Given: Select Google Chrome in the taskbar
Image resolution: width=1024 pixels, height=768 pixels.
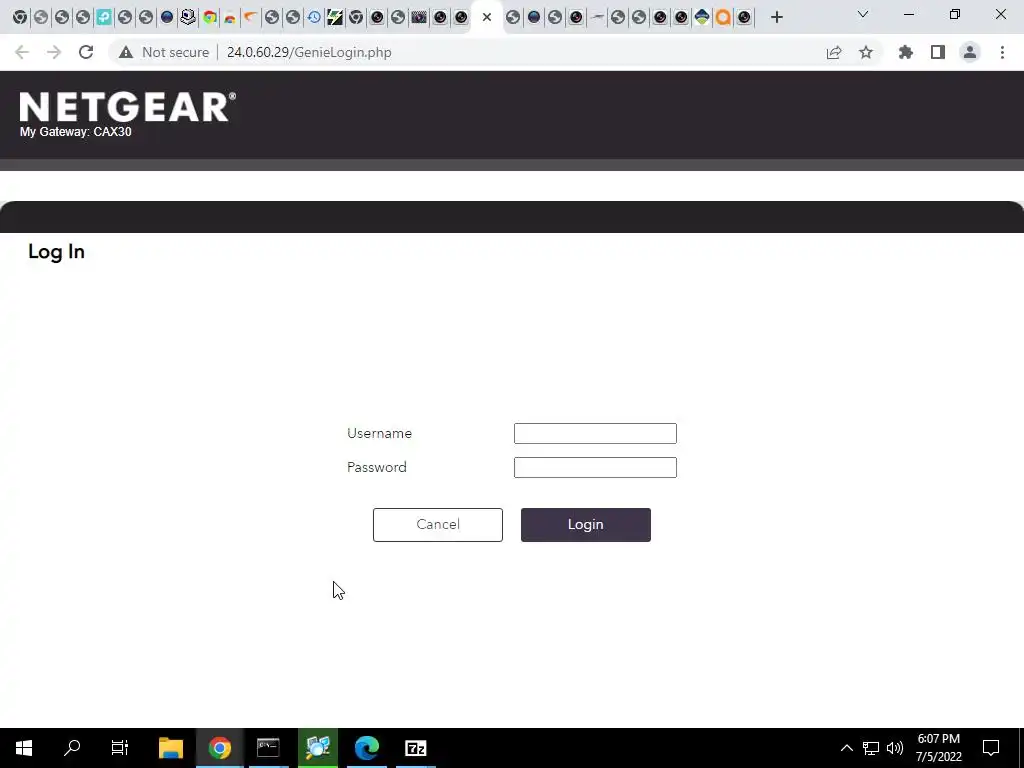Looking at the screenshot, I should click(219, 748).
